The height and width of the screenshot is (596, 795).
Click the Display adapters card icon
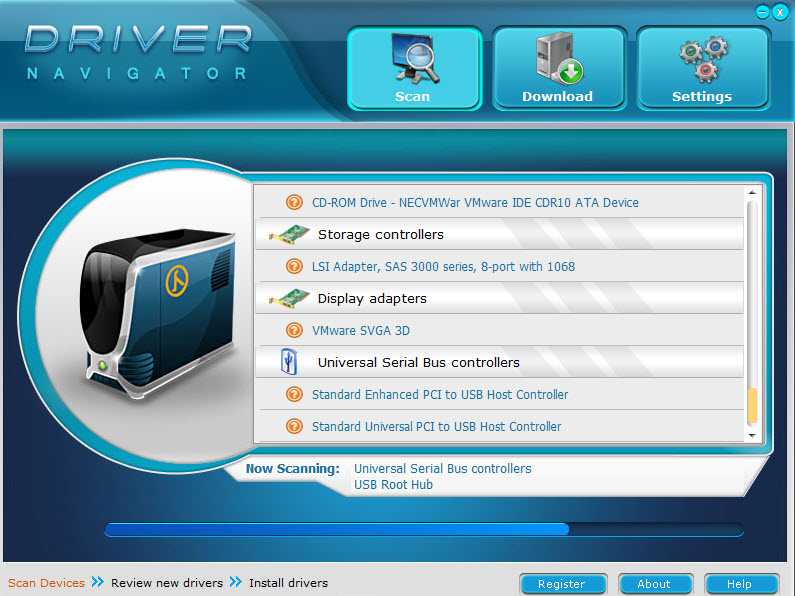click(290, 299)
